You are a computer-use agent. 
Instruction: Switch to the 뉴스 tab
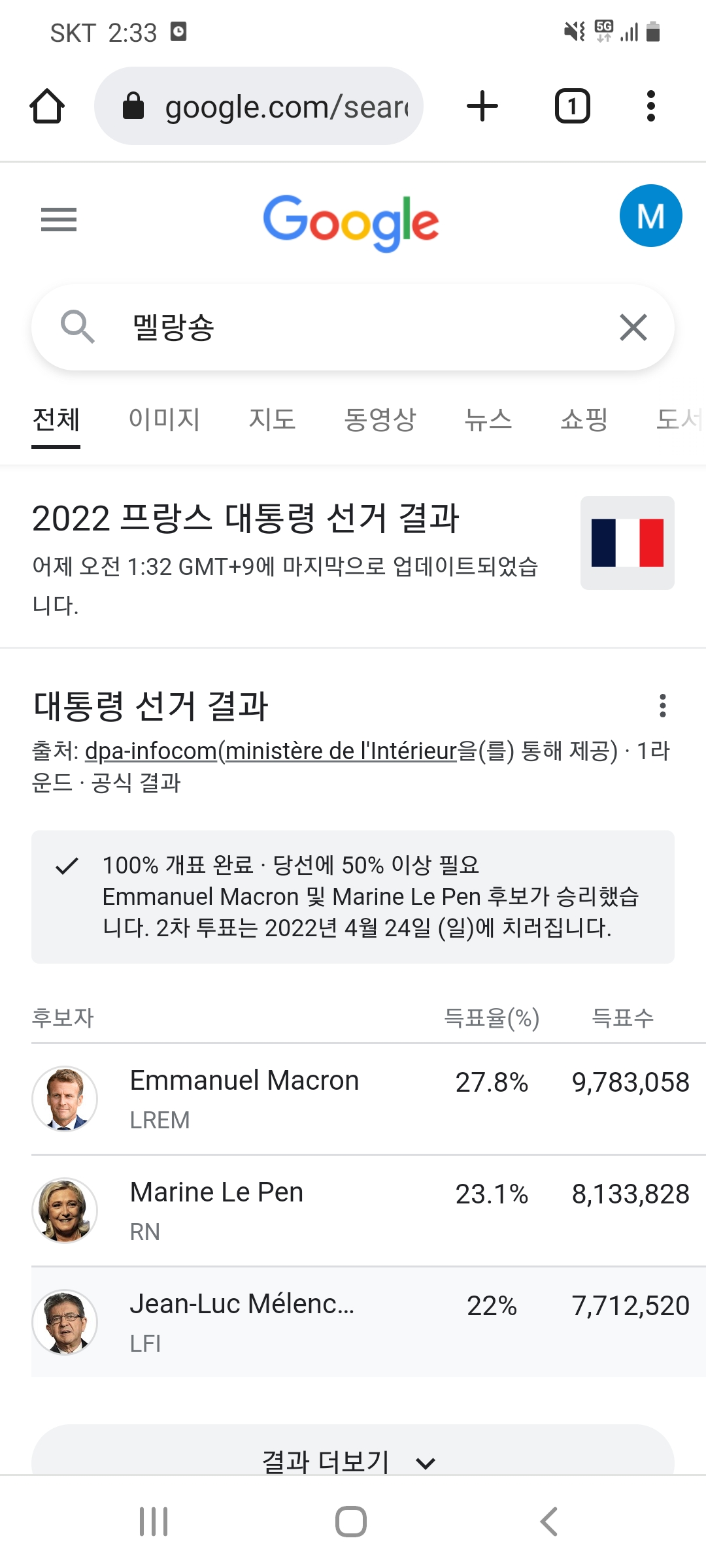click(x=488, y=419)
